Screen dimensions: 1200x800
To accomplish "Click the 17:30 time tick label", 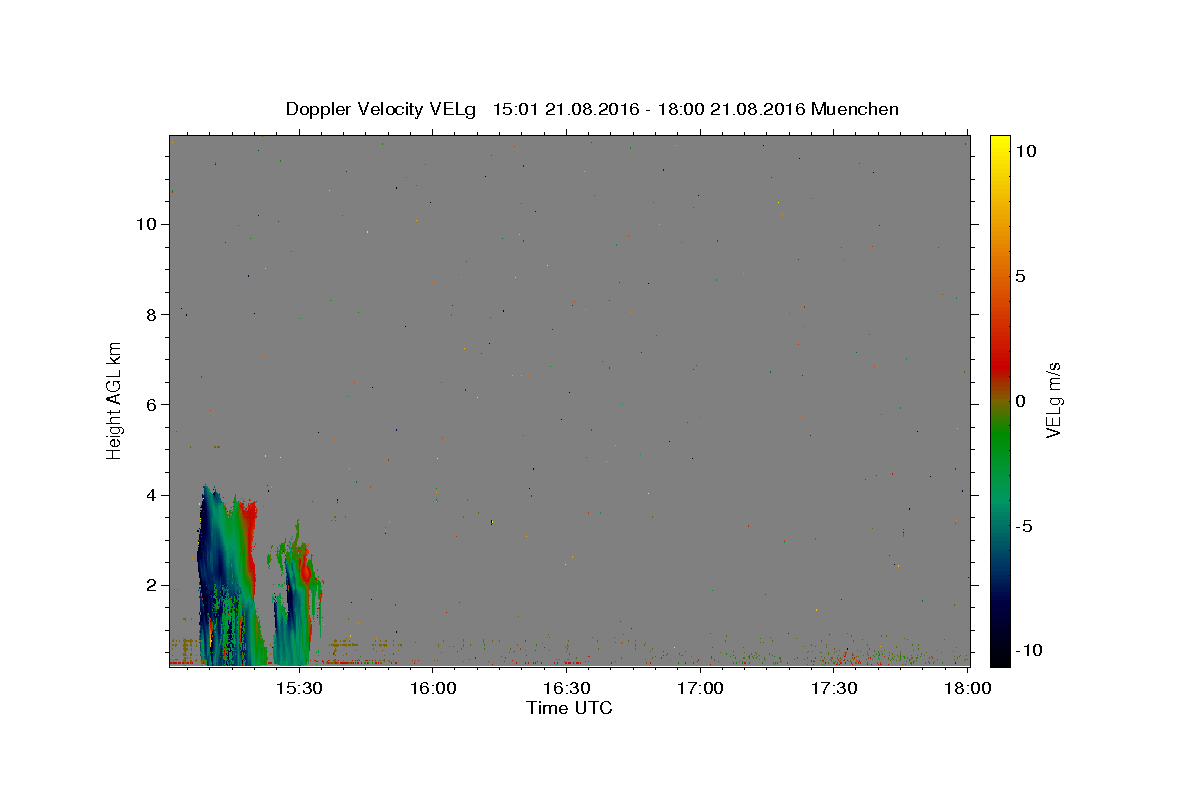I will (x=834, y=688).
